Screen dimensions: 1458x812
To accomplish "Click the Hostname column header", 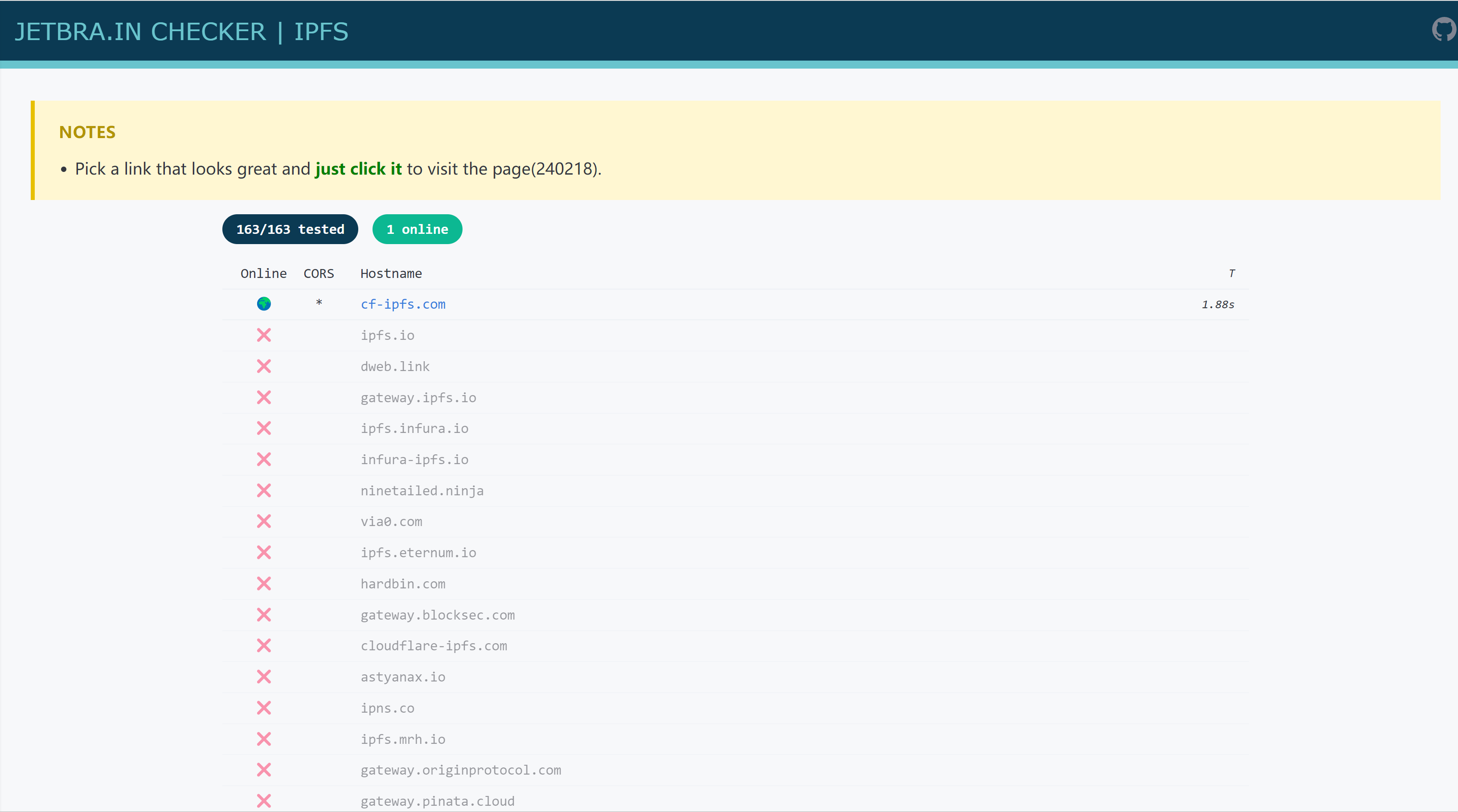I will click(391, 273).
